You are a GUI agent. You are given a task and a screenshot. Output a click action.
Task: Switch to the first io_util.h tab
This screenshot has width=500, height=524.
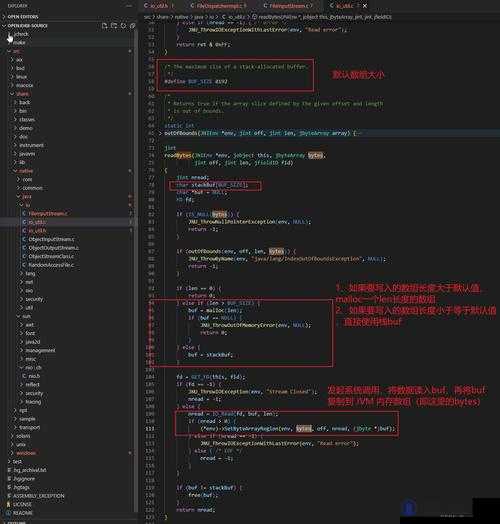159,6
